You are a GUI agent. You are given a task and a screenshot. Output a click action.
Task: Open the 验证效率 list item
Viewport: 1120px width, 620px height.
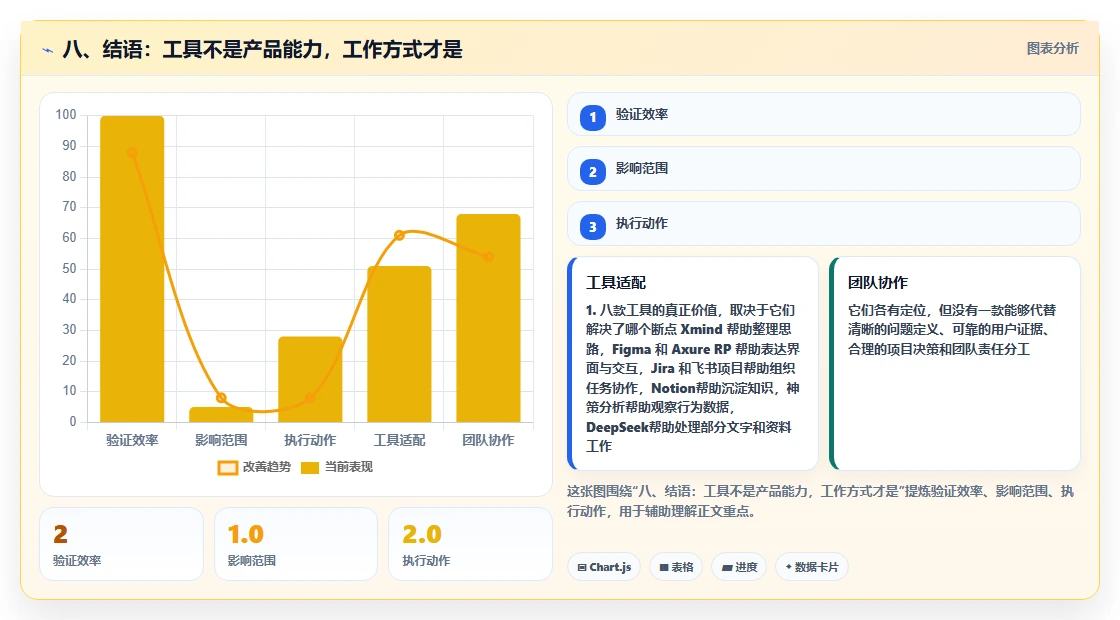point(824,114)
